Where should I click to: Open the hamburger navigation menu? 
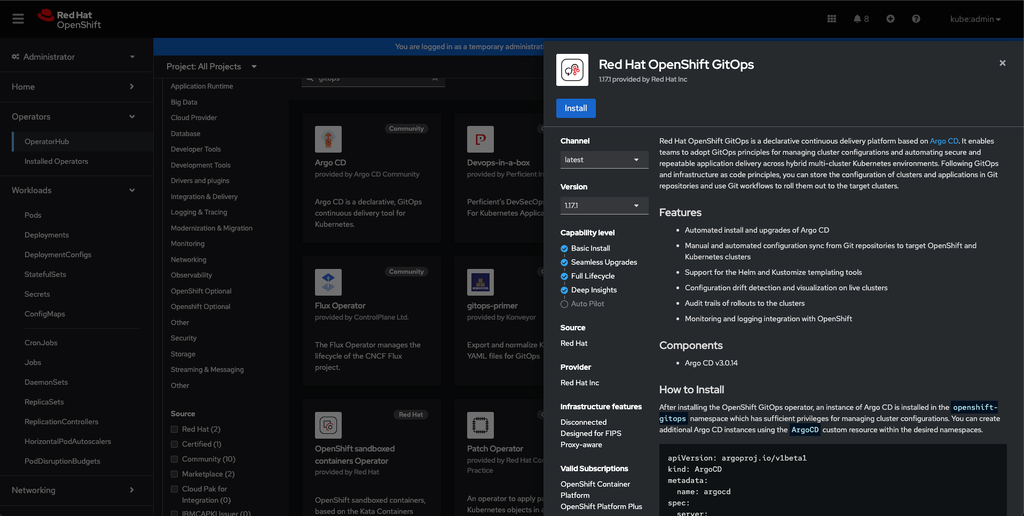point(18,18)
